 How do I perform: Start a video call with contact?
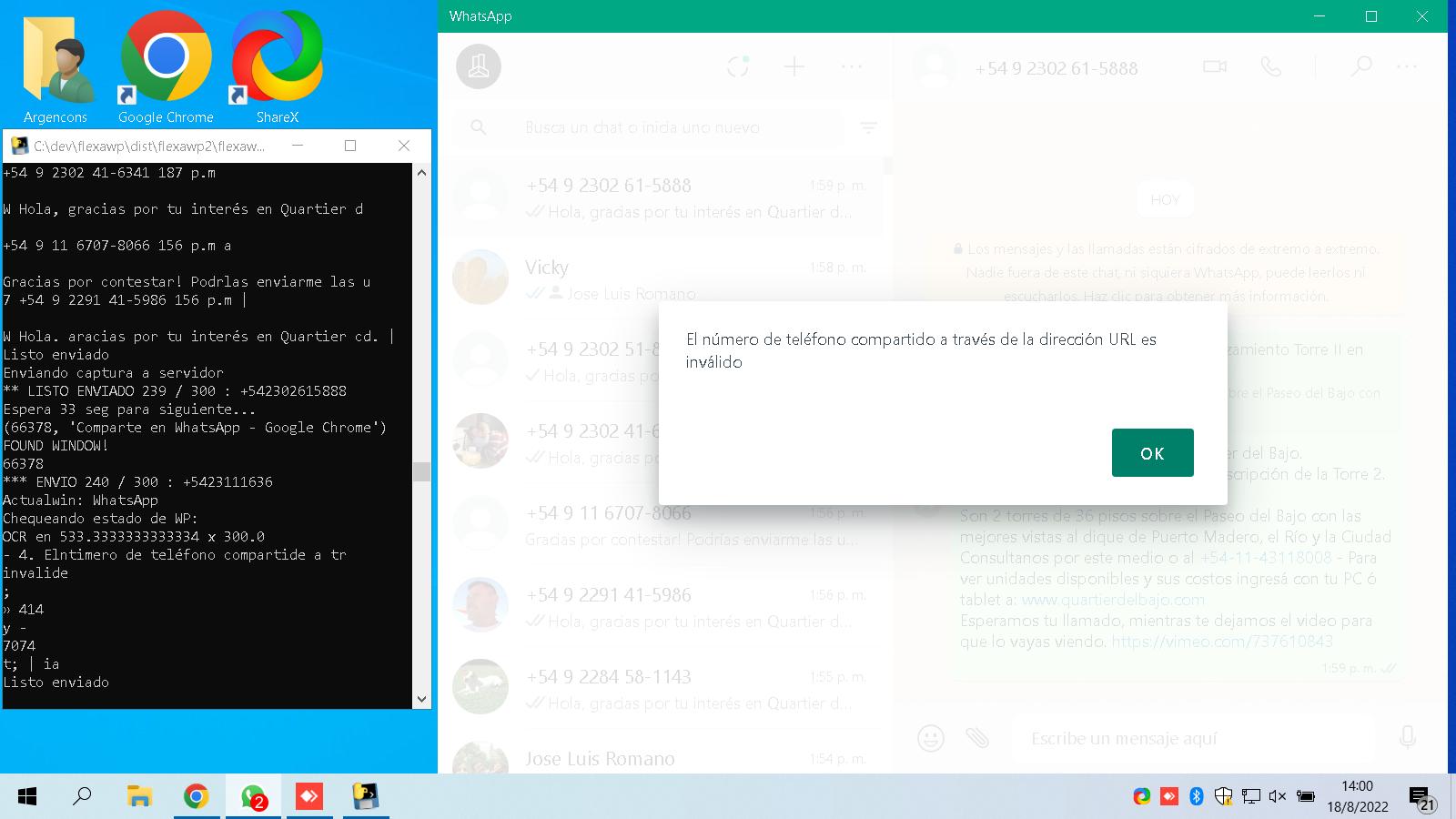1215,66
